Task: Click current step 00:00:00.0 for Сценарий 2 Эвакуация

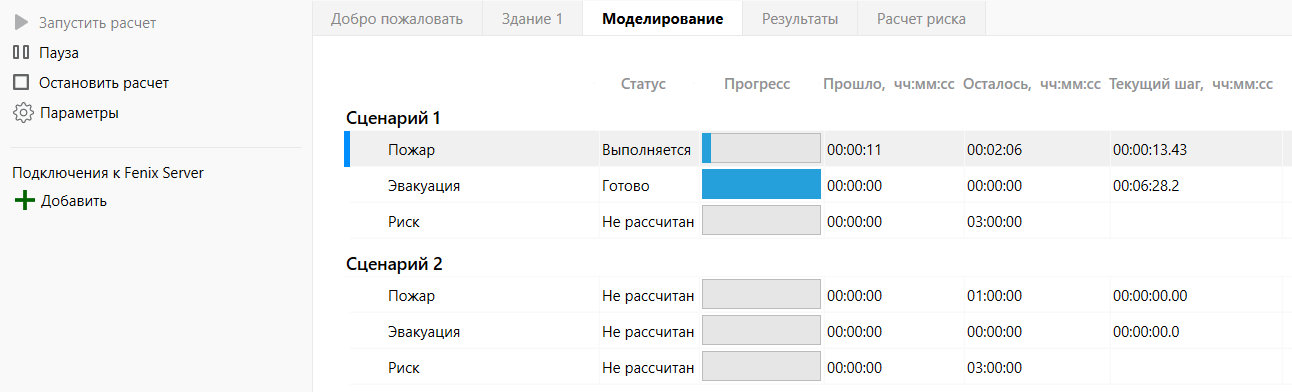Action: click(x=1145, y=331)
